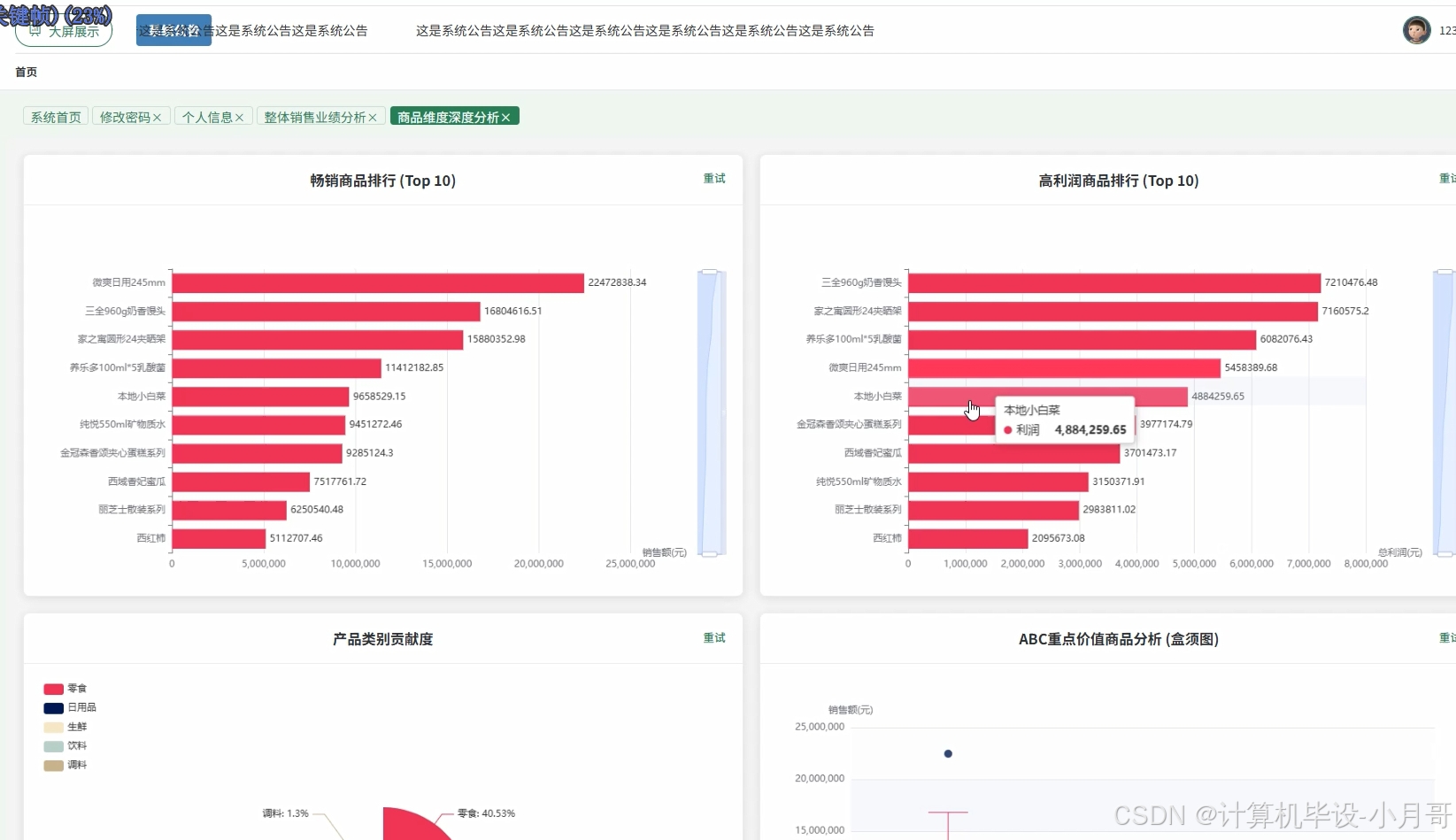Click the 养乐多 bar in 畅销商品排行

[x=277, y=368]
